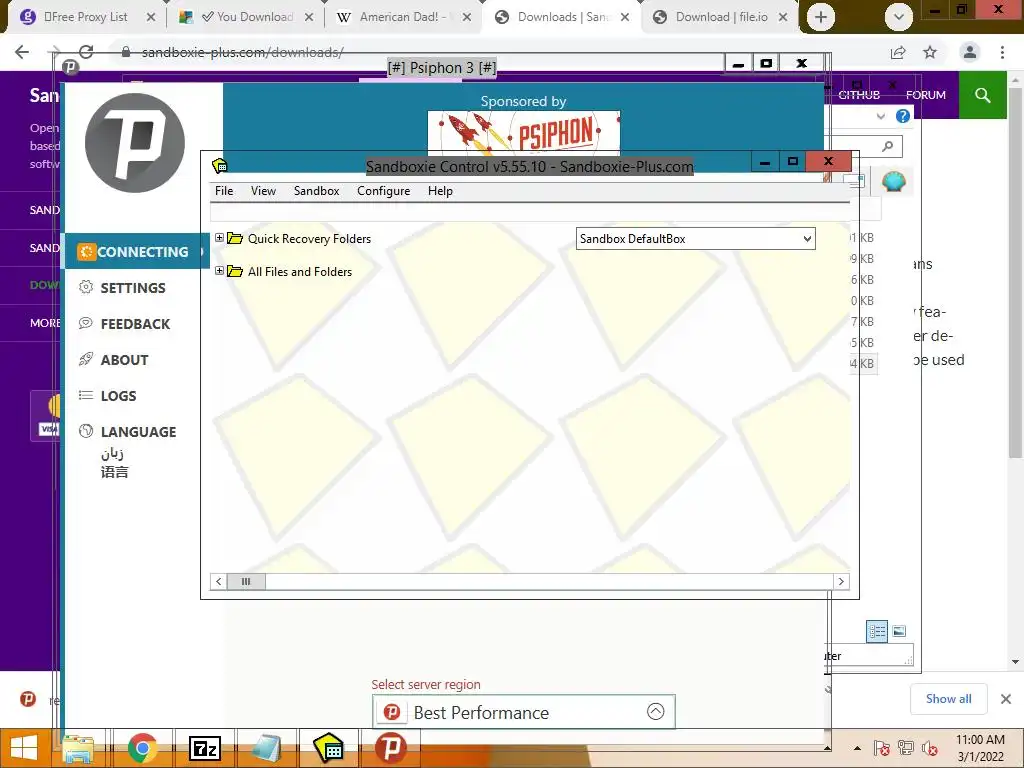The height and width of the screenshot is (768, 1024).
Task: Open the Sandbox DefaultBox dropdown
Action: (x=696, y=238)
